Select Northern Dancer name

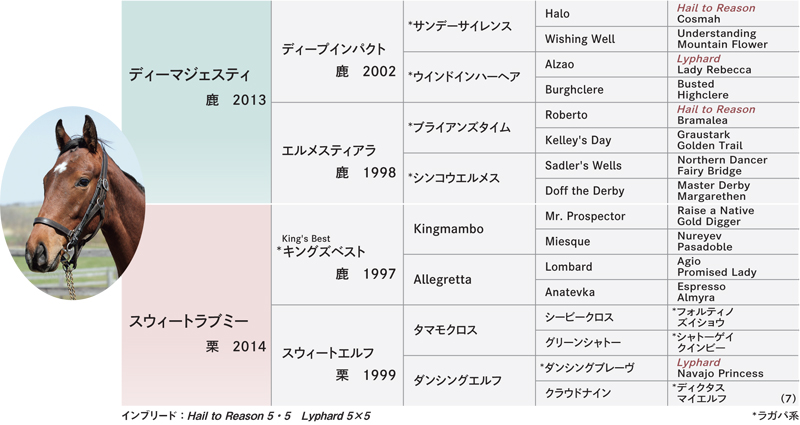[722, 160]
